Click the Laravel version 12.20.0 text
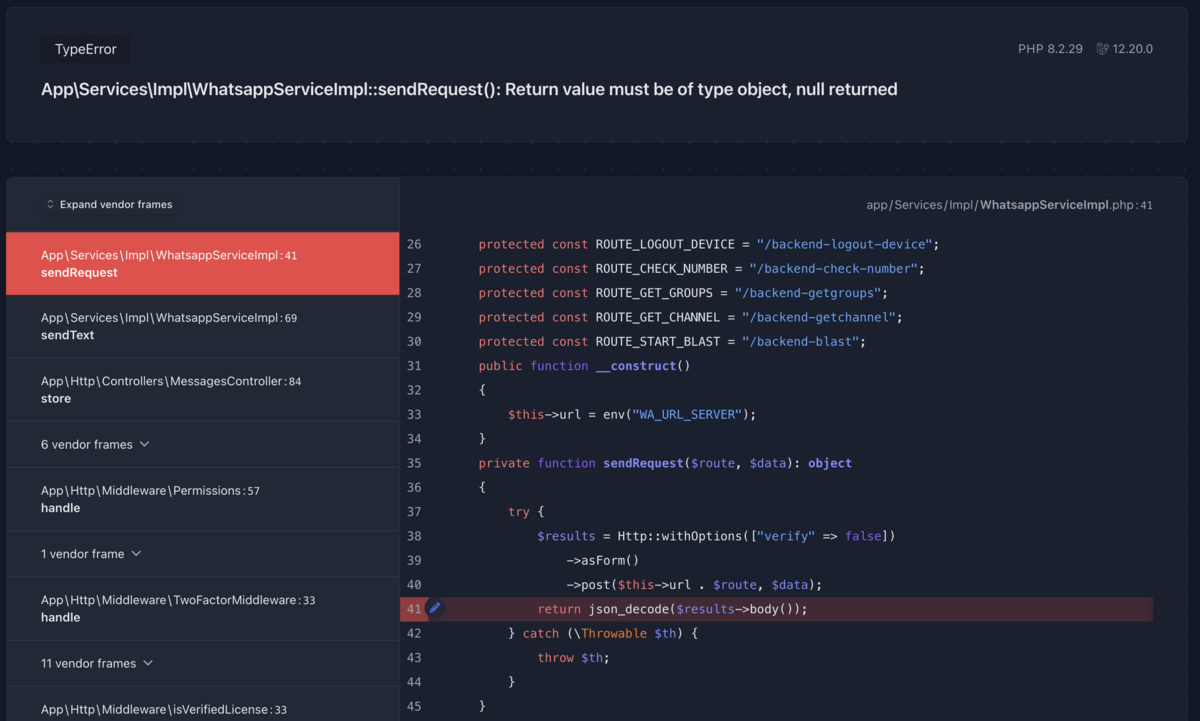 point(1133,49)
